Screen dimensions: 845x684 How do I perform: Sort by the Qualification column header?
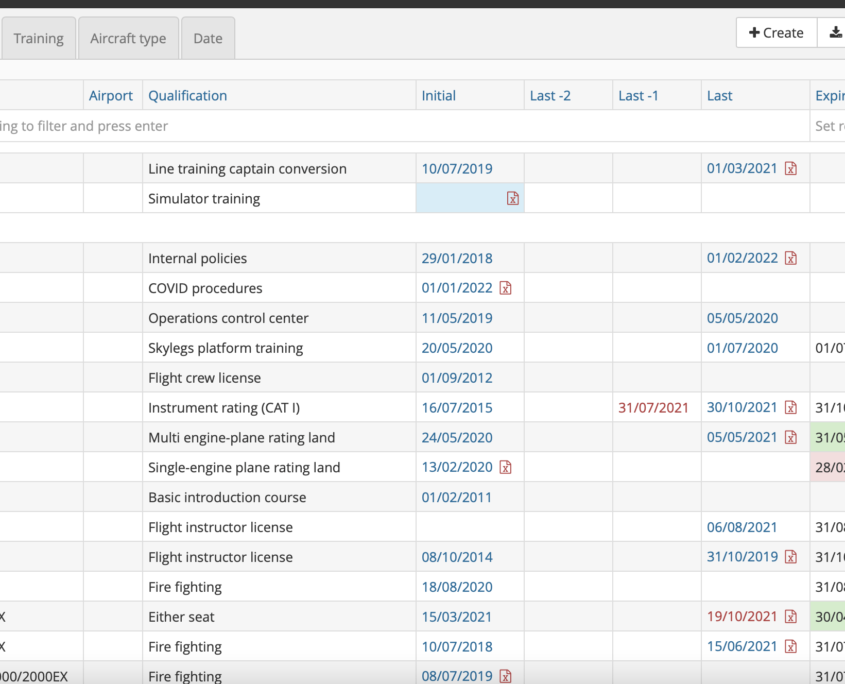tap(188, 96)
